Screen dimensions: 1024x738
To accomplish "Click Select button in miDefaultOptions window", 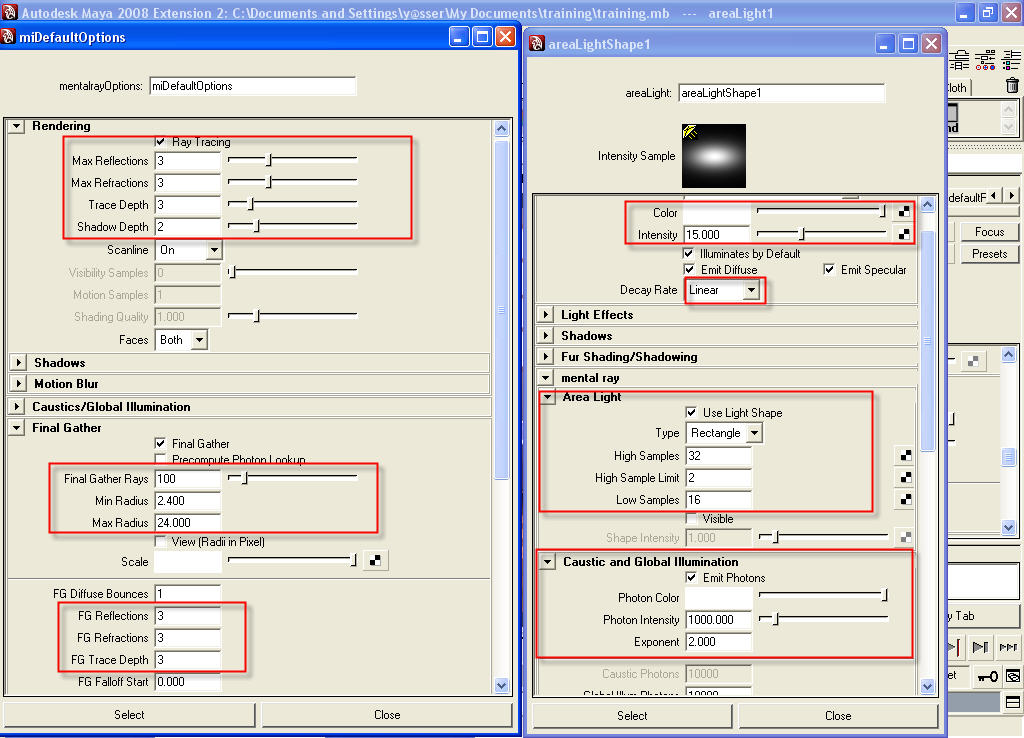I will (129, 714).
